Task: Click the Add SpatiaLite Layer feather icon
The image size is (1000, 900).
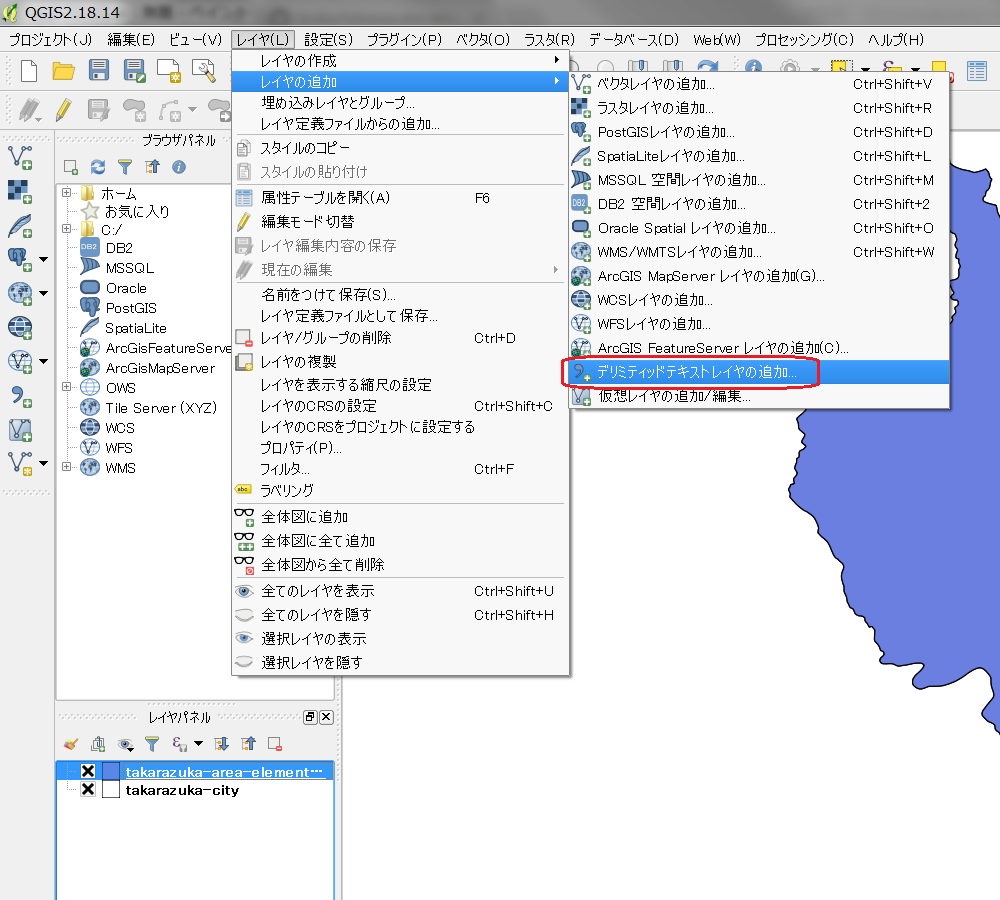Action: click(x=20, y=226)
